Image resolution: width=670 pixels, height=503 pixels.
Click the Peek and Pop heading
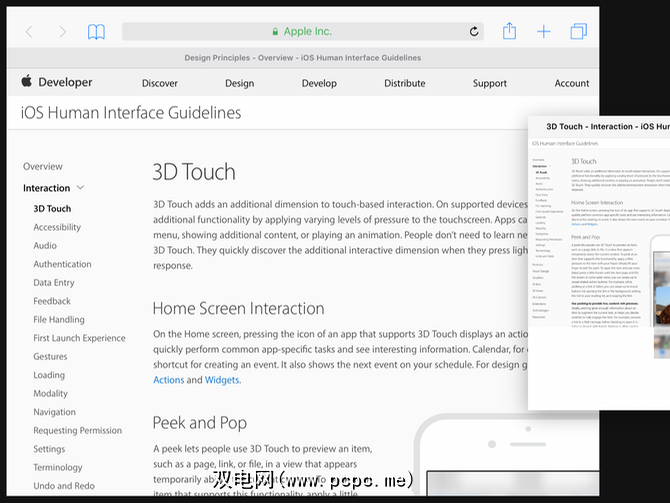[x=200, y=423]
